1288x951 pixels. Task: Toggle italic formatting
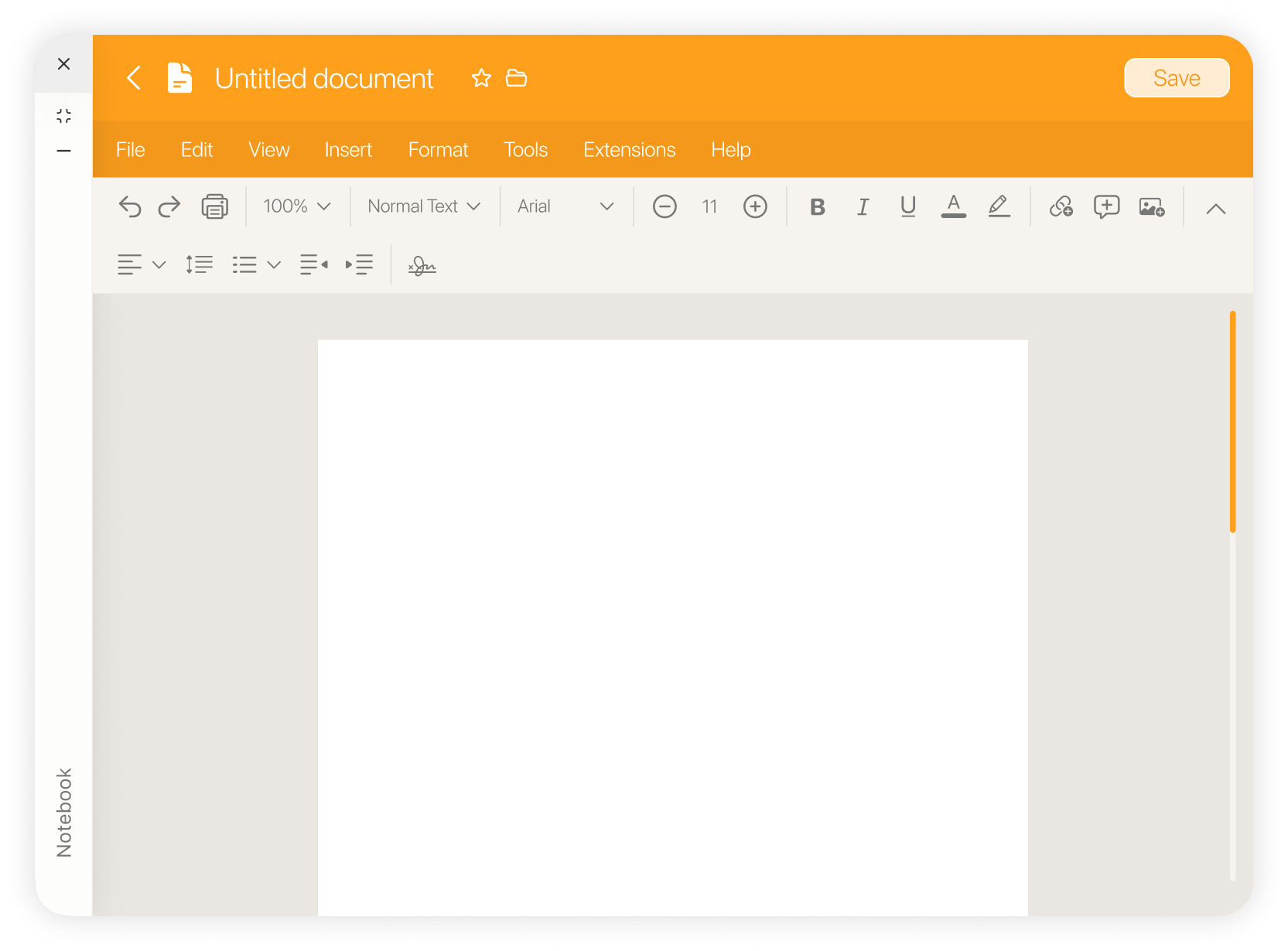(863, 206)
